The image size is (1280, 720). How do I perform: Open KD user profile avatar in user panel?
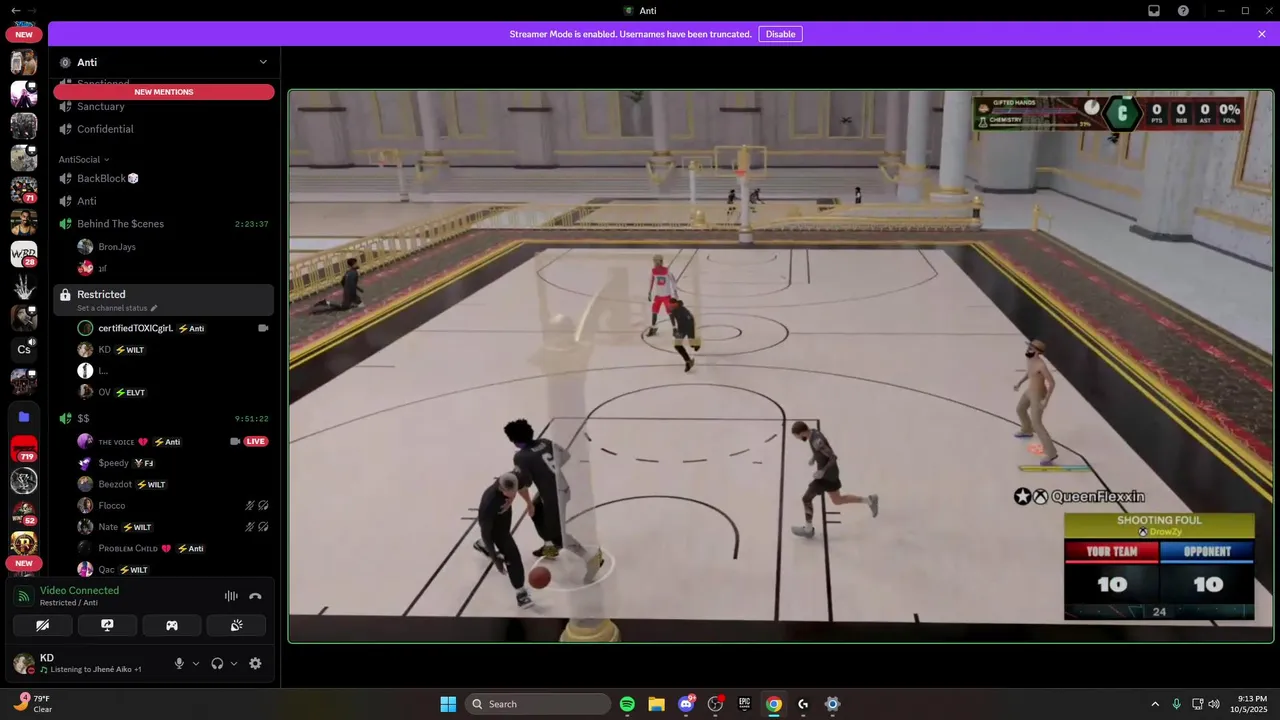coord(23,663)
